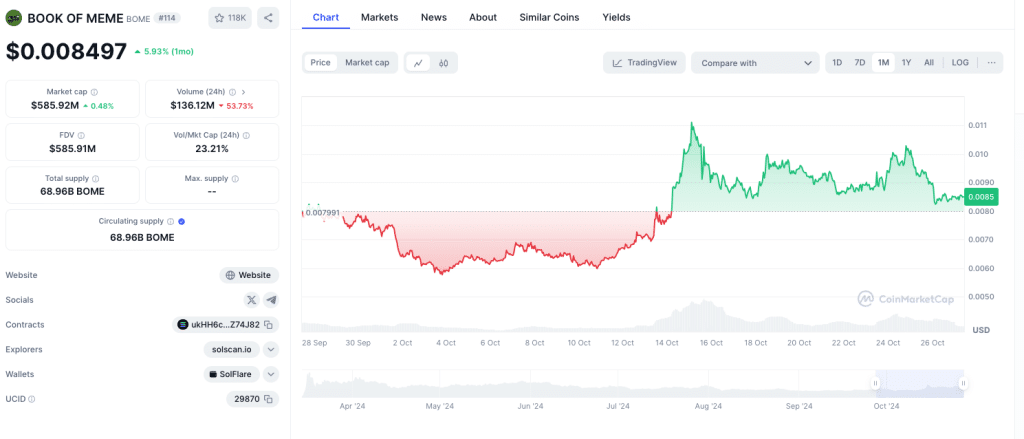Click the $585.92M market cap value

coord(54,105)
